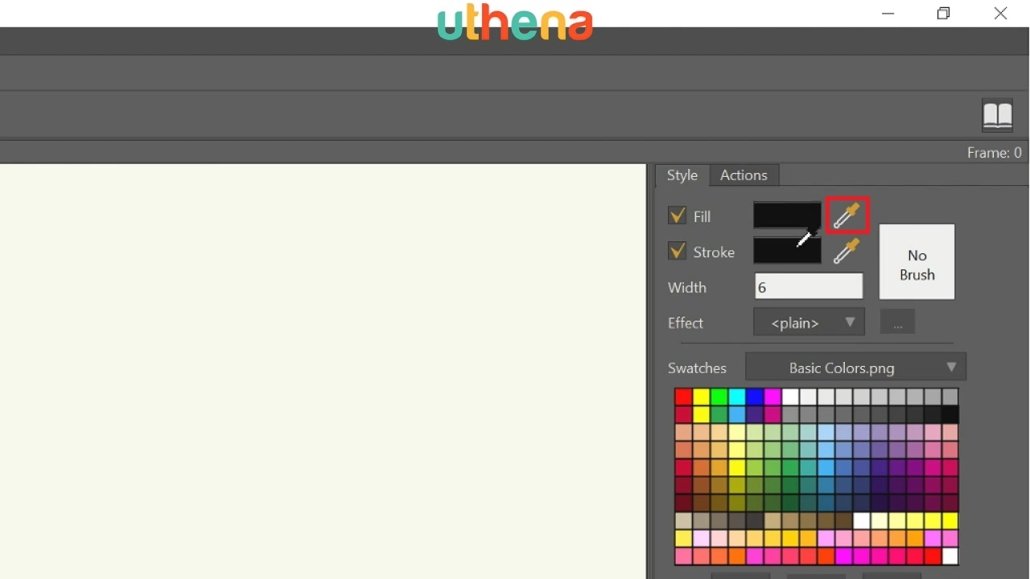
Task: Click the Frame: 0 indicator
Action: 994,152
